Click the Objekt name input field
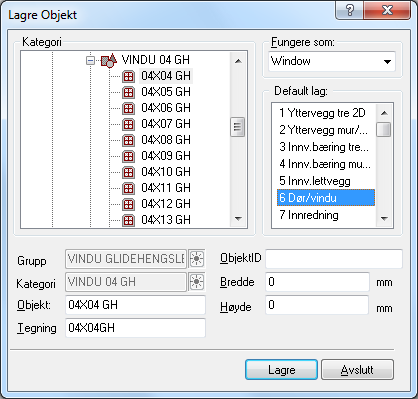This screenshot has height=399, width=418. point(135,305)
